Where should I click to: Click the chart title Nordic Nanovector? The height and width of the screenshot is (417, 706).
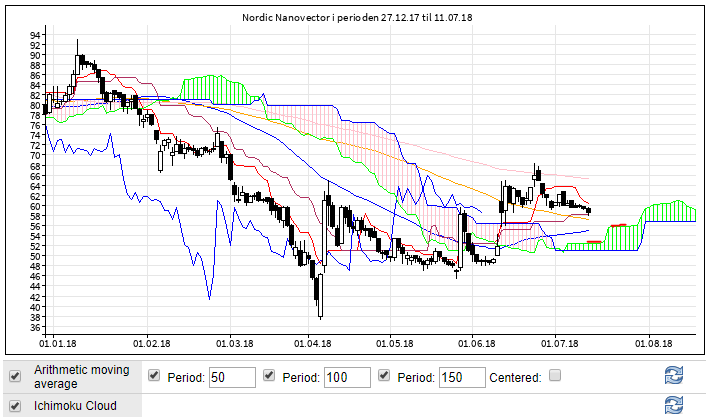[357, 18]
